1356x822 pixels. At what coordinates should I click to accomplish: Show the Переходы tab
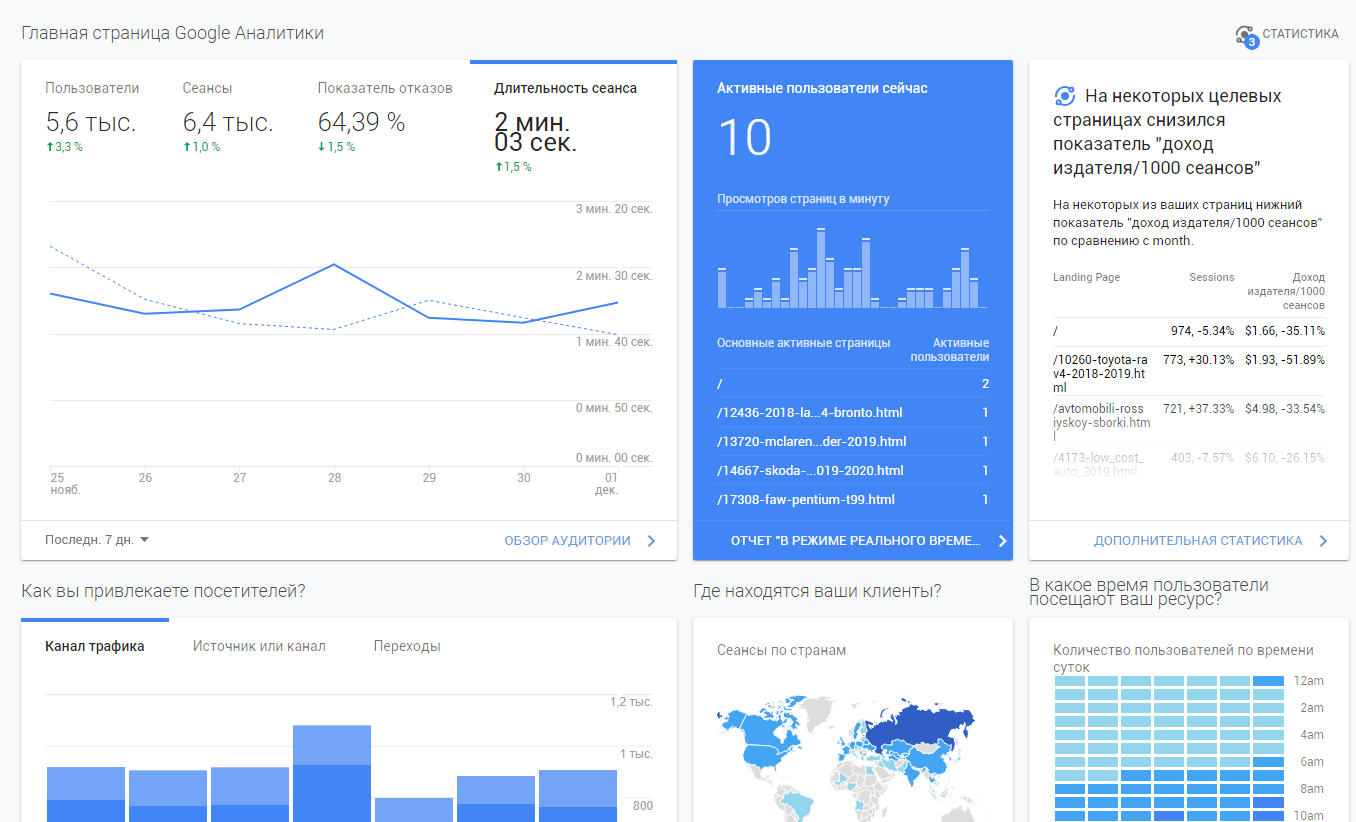pos(407,646)
